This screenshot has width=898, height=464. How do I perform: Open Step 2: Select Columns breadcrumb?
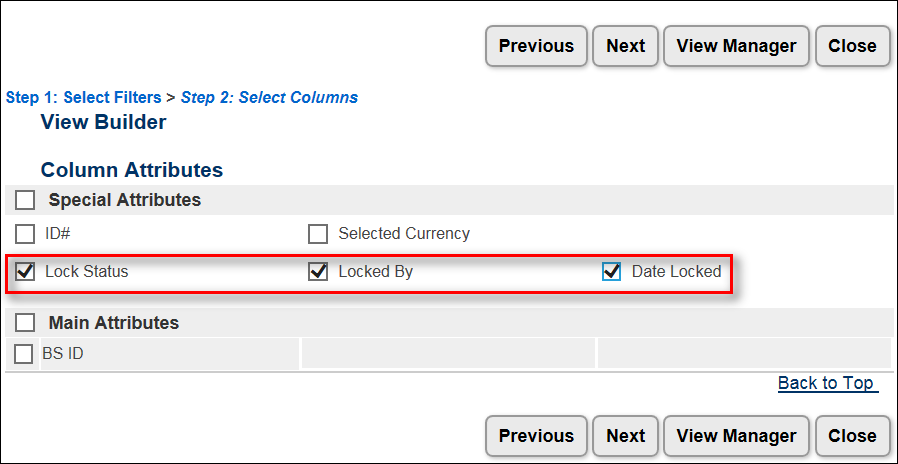(269, 98)
